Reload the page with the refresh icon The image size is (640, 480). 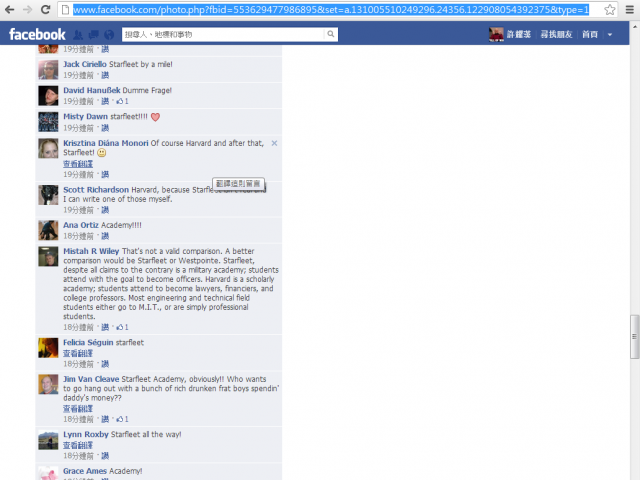46,9
